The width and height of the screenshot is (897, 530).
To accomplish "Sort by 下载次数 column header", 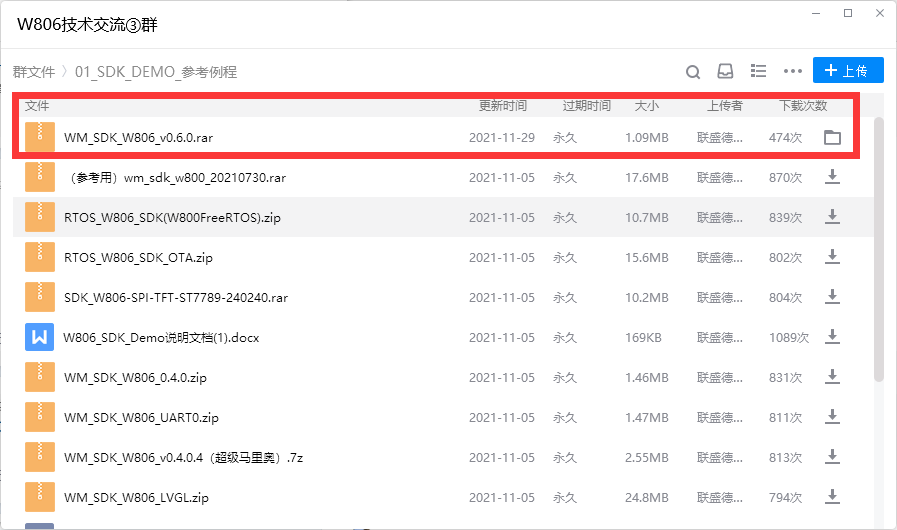I will pos(803,106).
